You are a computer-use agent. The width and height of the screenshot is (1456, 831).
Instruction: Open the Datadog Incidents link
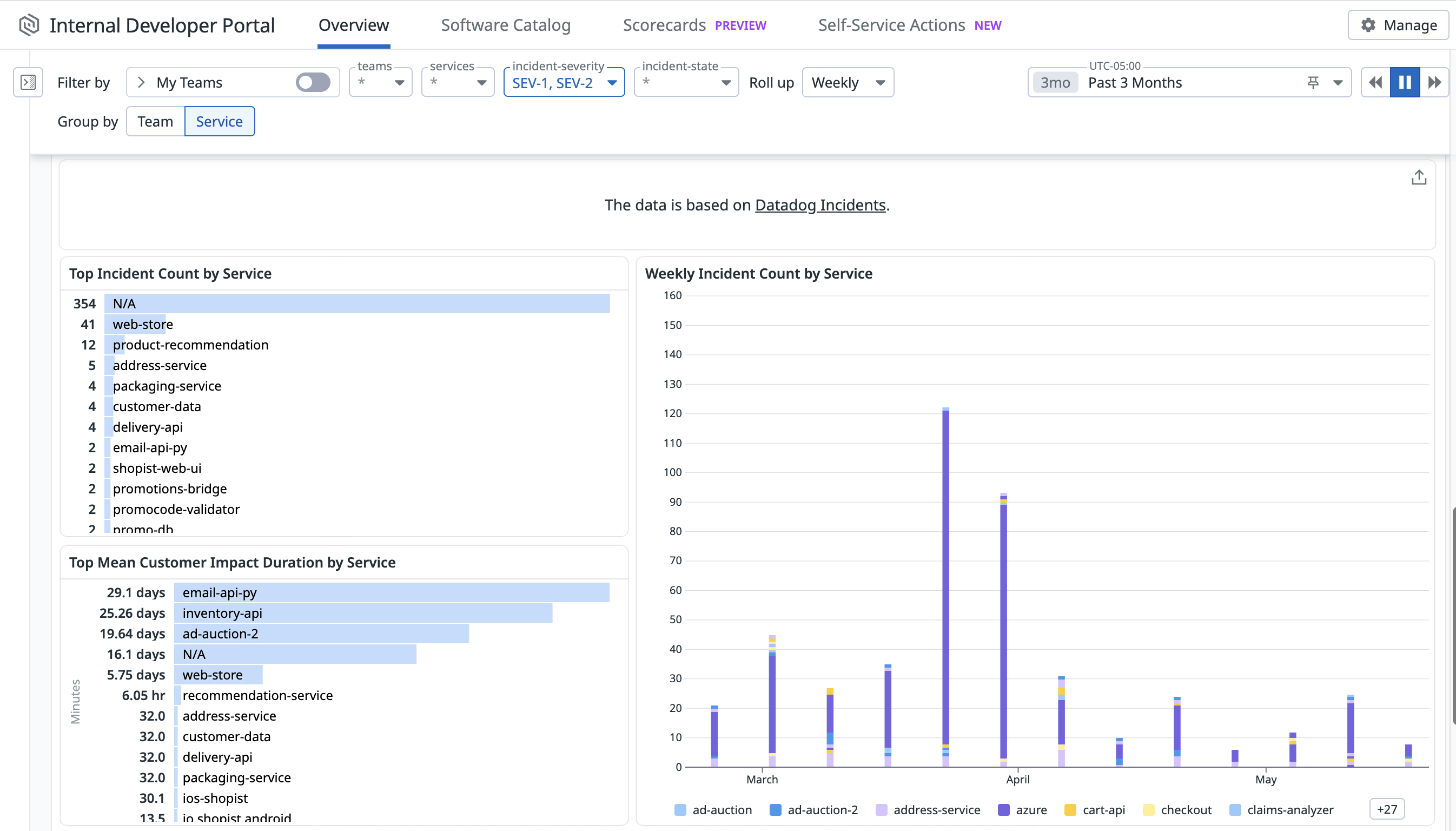(x=820, y=205)
